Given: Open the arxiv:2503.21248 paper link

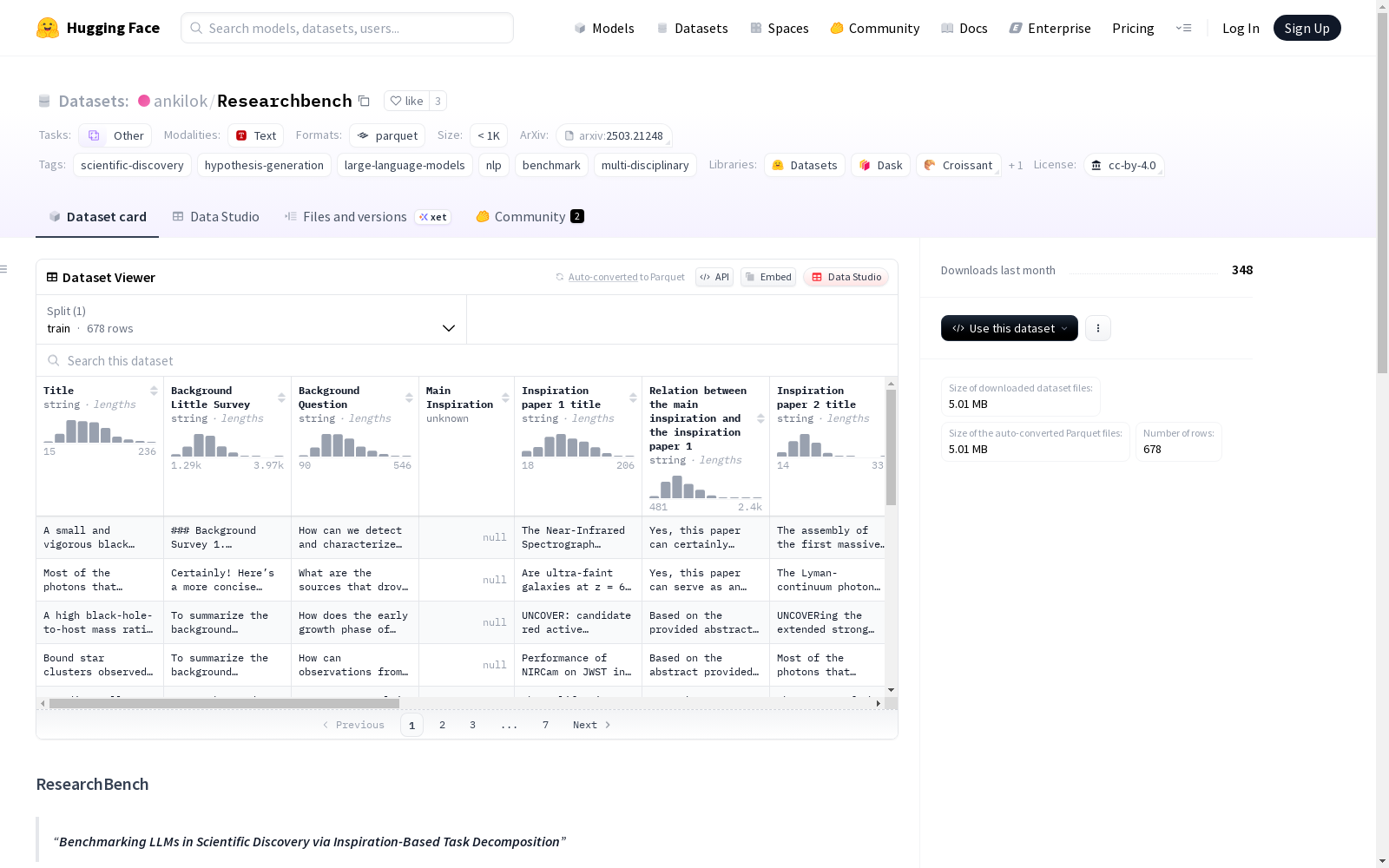Looking at the screenshot, I should 614,135.
